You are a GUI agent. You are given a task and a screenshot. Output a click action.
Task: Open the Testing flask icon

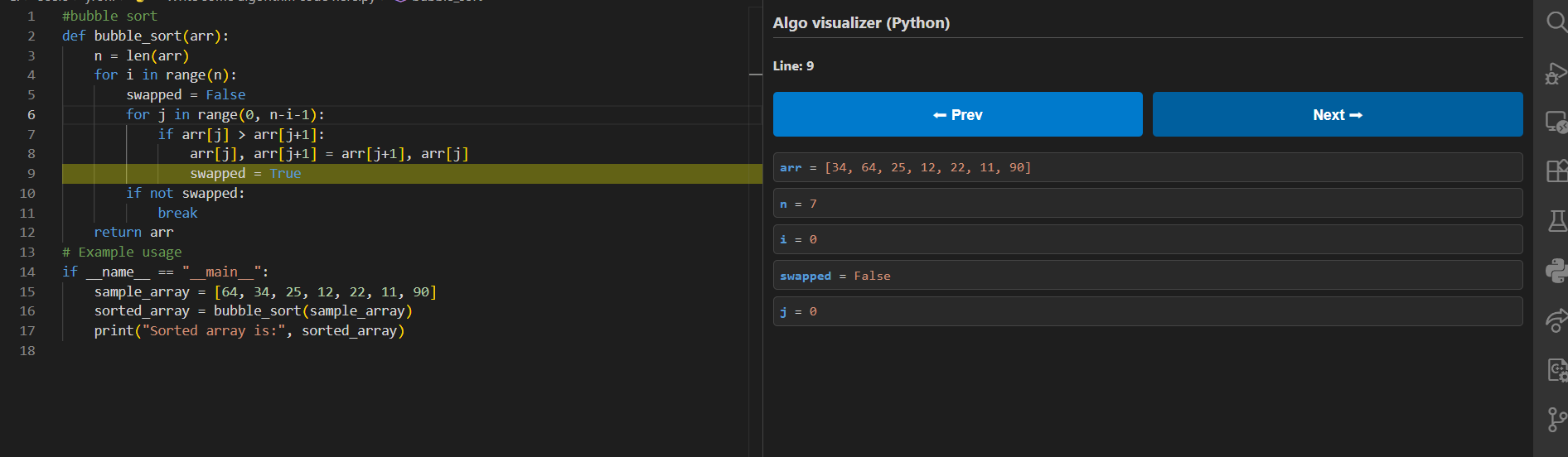(1557, 220)
